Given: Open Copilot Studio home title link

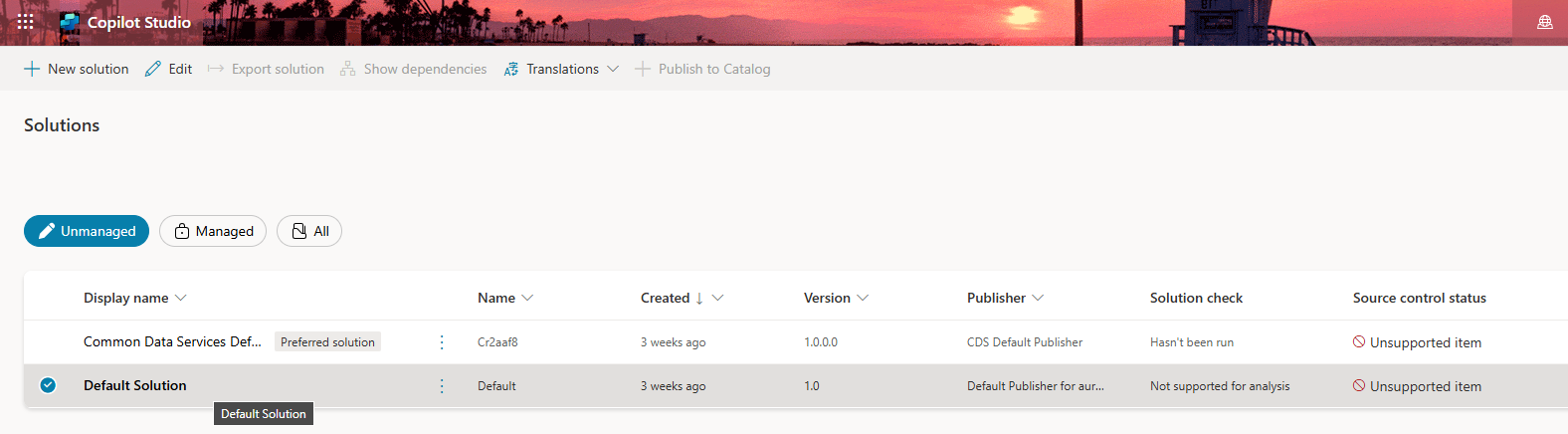Looking at the screenshot, I should pos(139,22).
